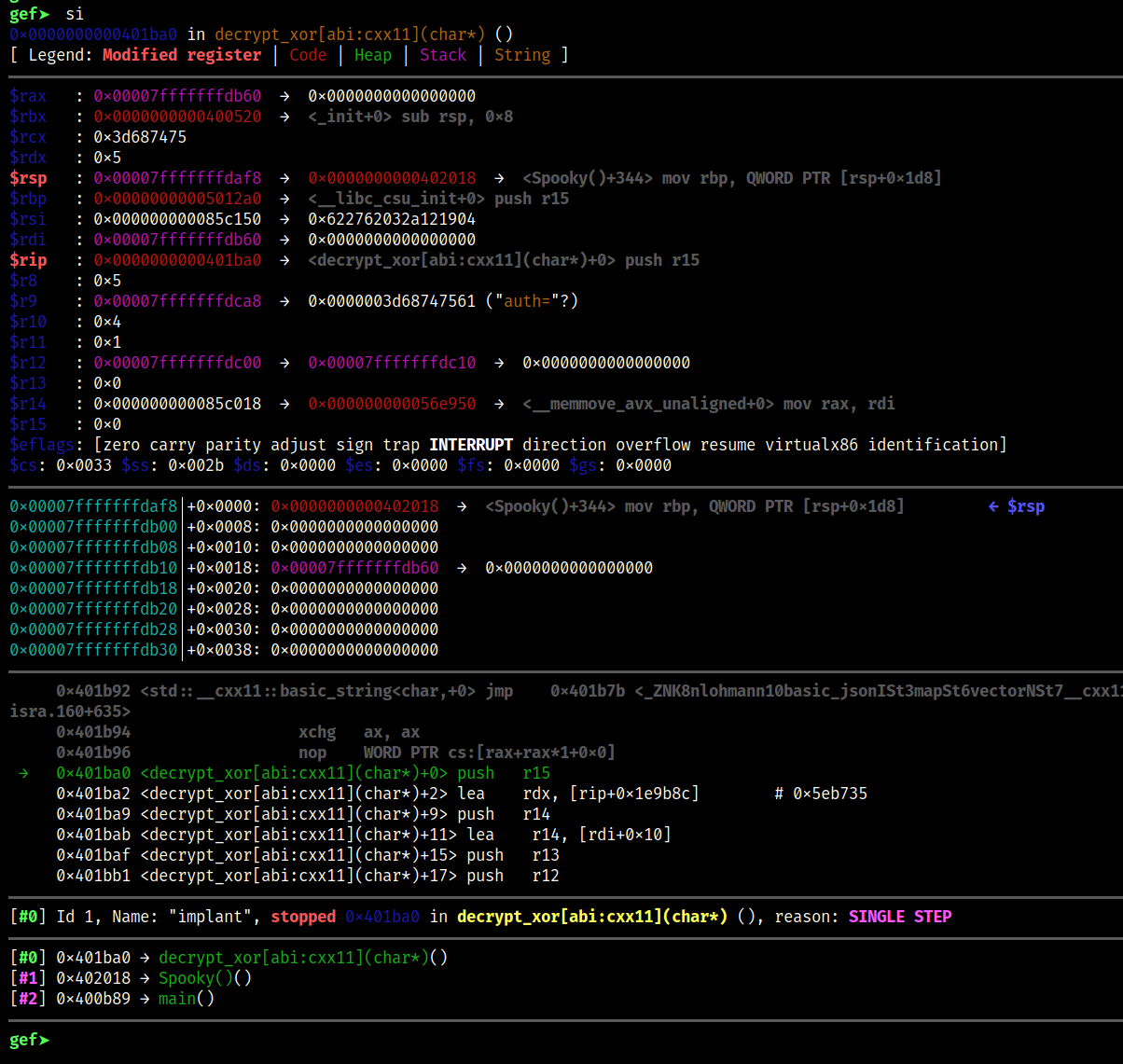This screenshot has height=1064, width=1123.
Task: Click stack address 0x00007fffffffdb10
Action: [x=93, y=568]
